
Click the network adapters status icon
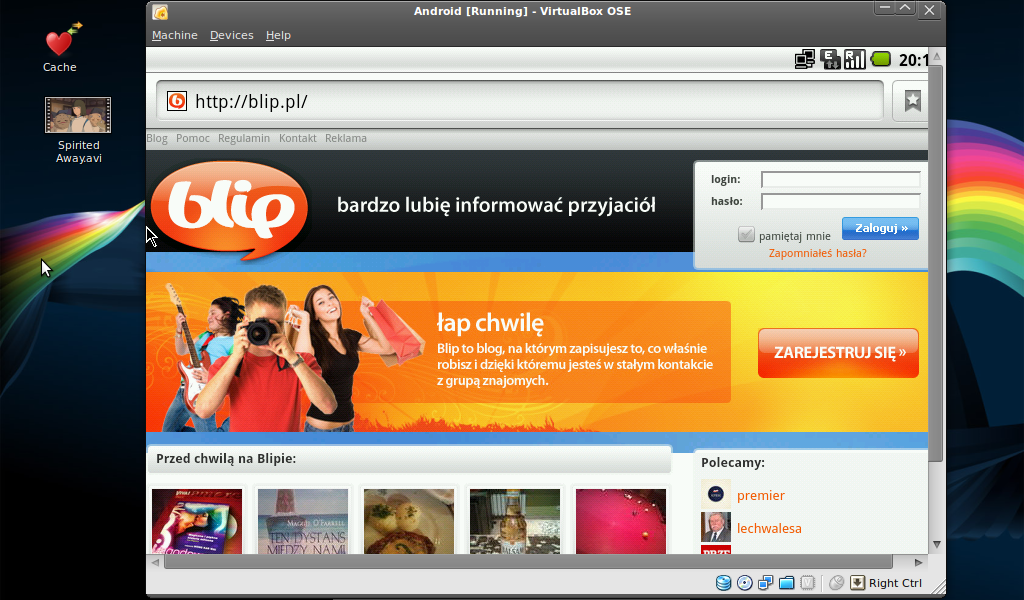point(765,583)
